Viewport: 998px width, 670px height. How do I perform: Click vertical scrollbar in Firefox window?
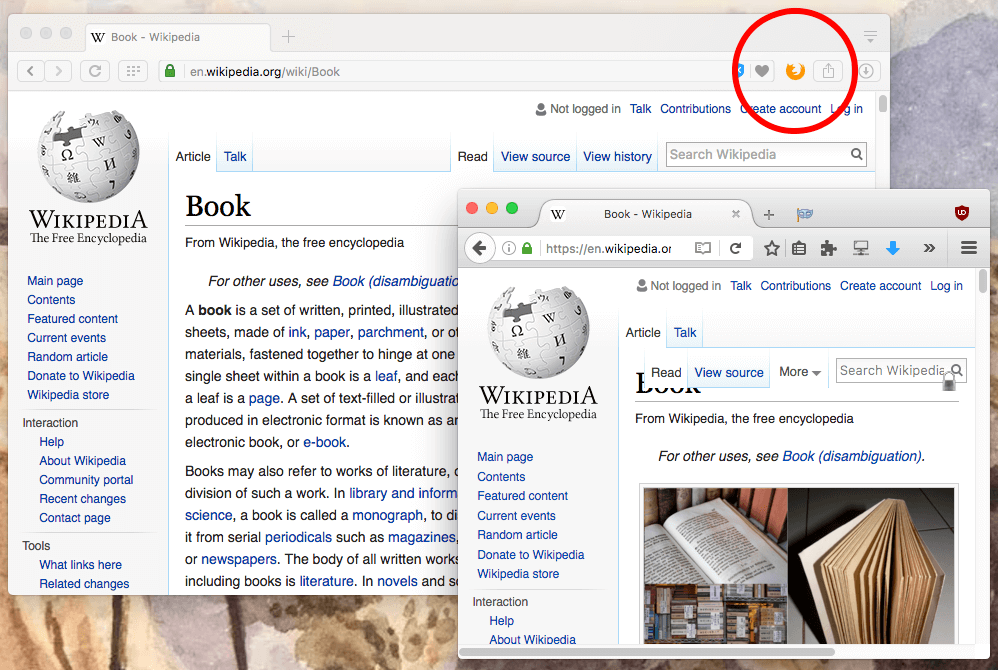tap(983, 281)
